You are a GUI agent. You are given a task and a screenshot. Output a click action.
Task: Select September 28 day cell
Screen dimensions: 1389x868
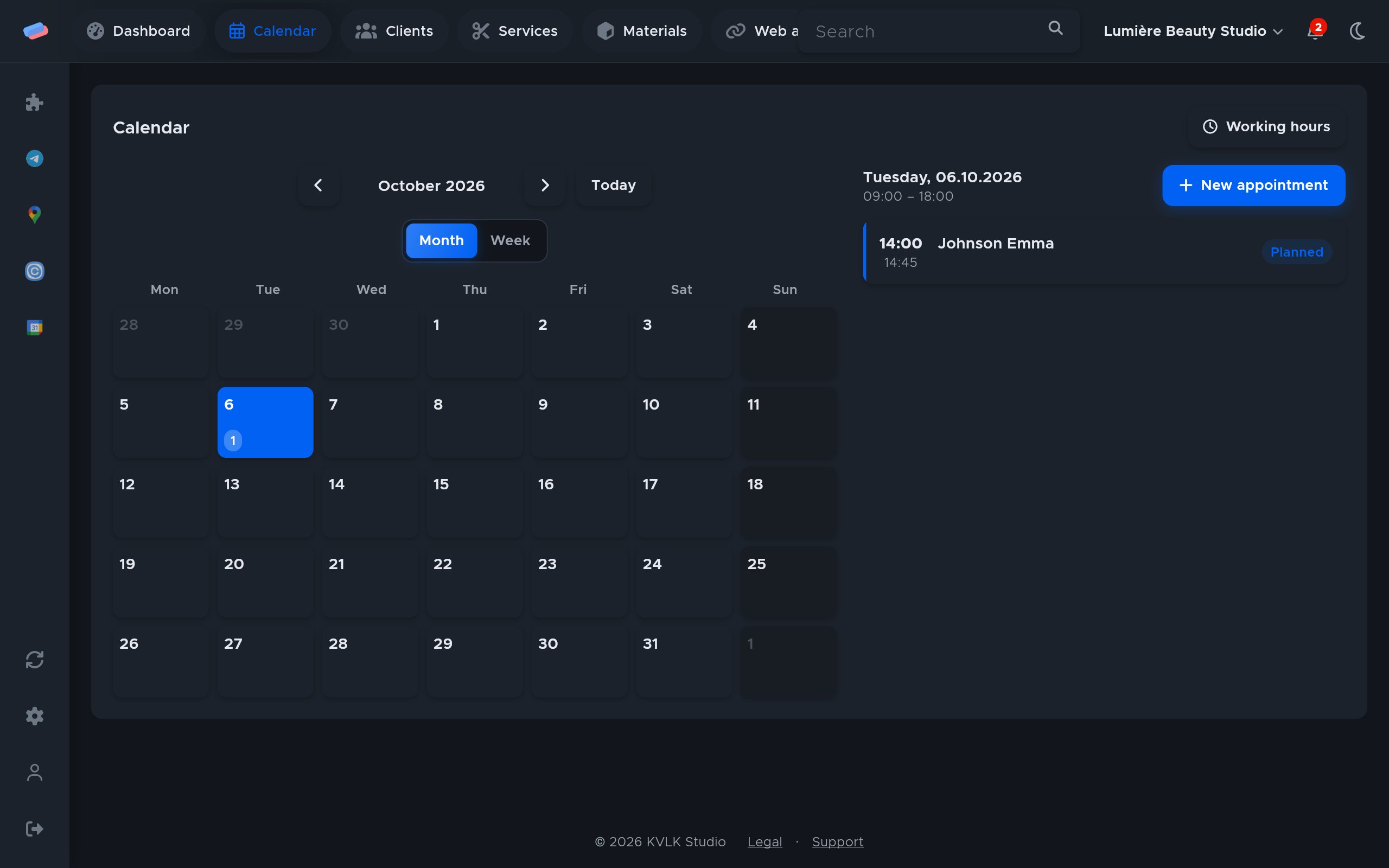[x=161, y=343]
